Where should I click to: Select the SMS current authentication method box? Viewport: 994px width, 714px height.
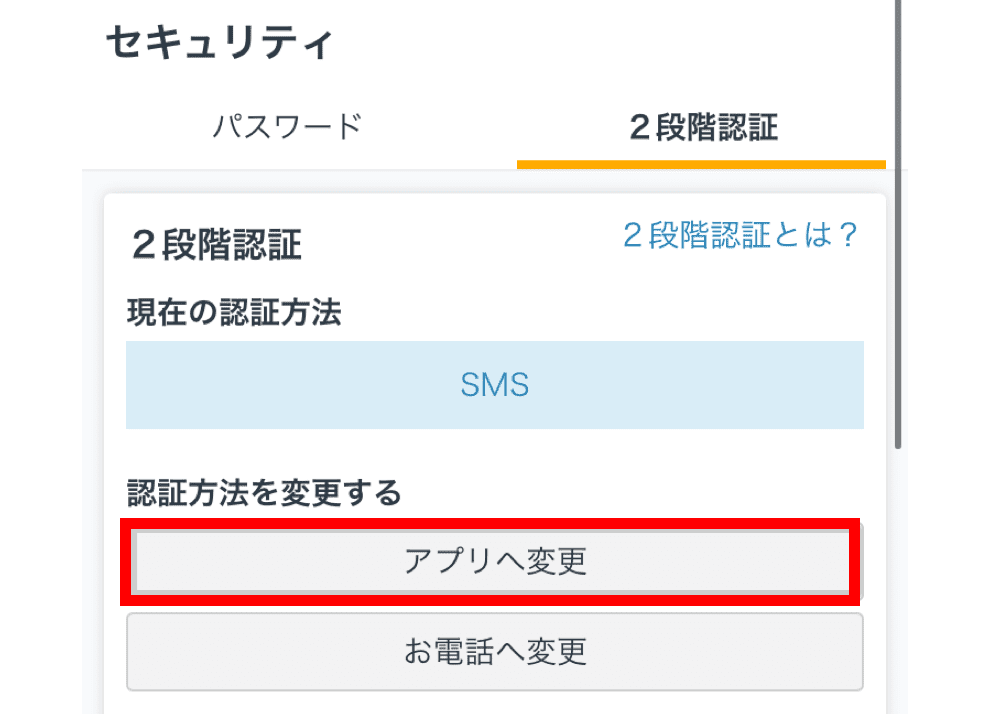(x=494, y=385)
